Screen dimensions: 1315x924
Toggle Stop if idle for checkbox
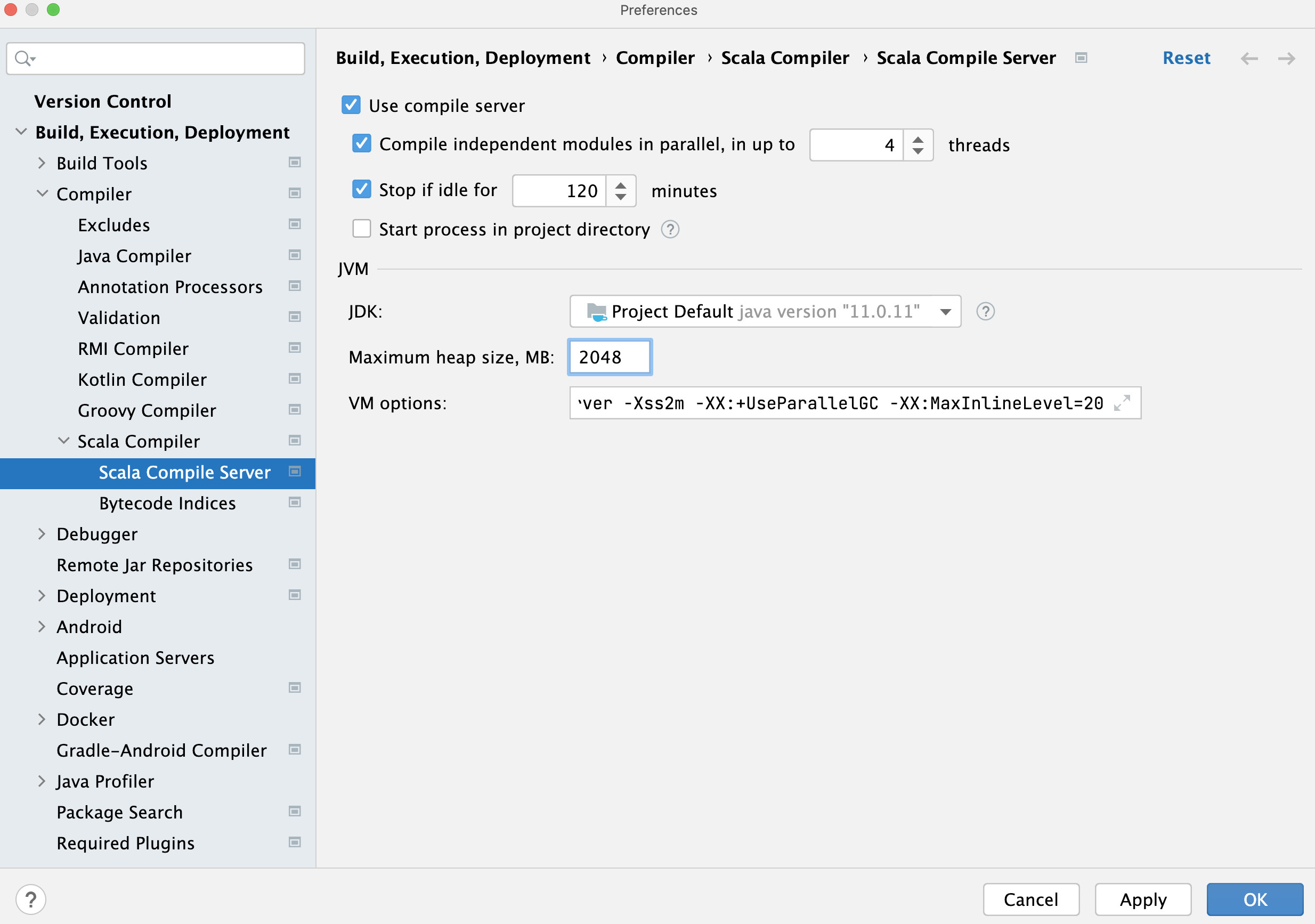pos(362,190)
